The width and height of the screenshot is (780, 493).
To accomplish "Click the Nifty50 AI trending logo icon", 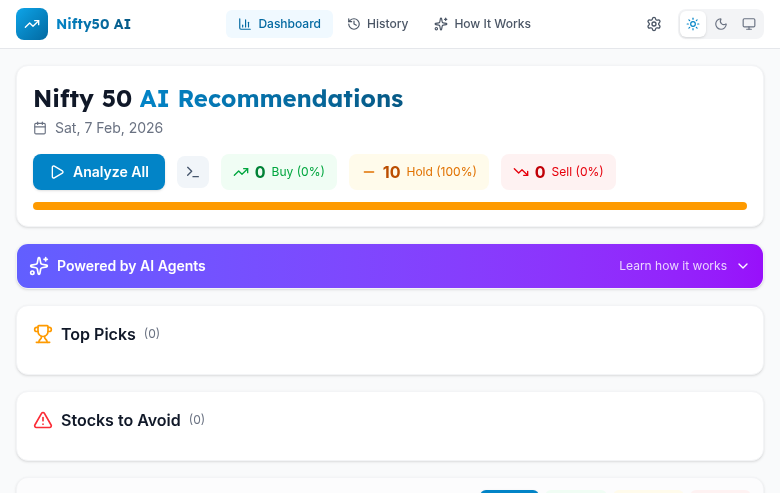I will 32,24.
